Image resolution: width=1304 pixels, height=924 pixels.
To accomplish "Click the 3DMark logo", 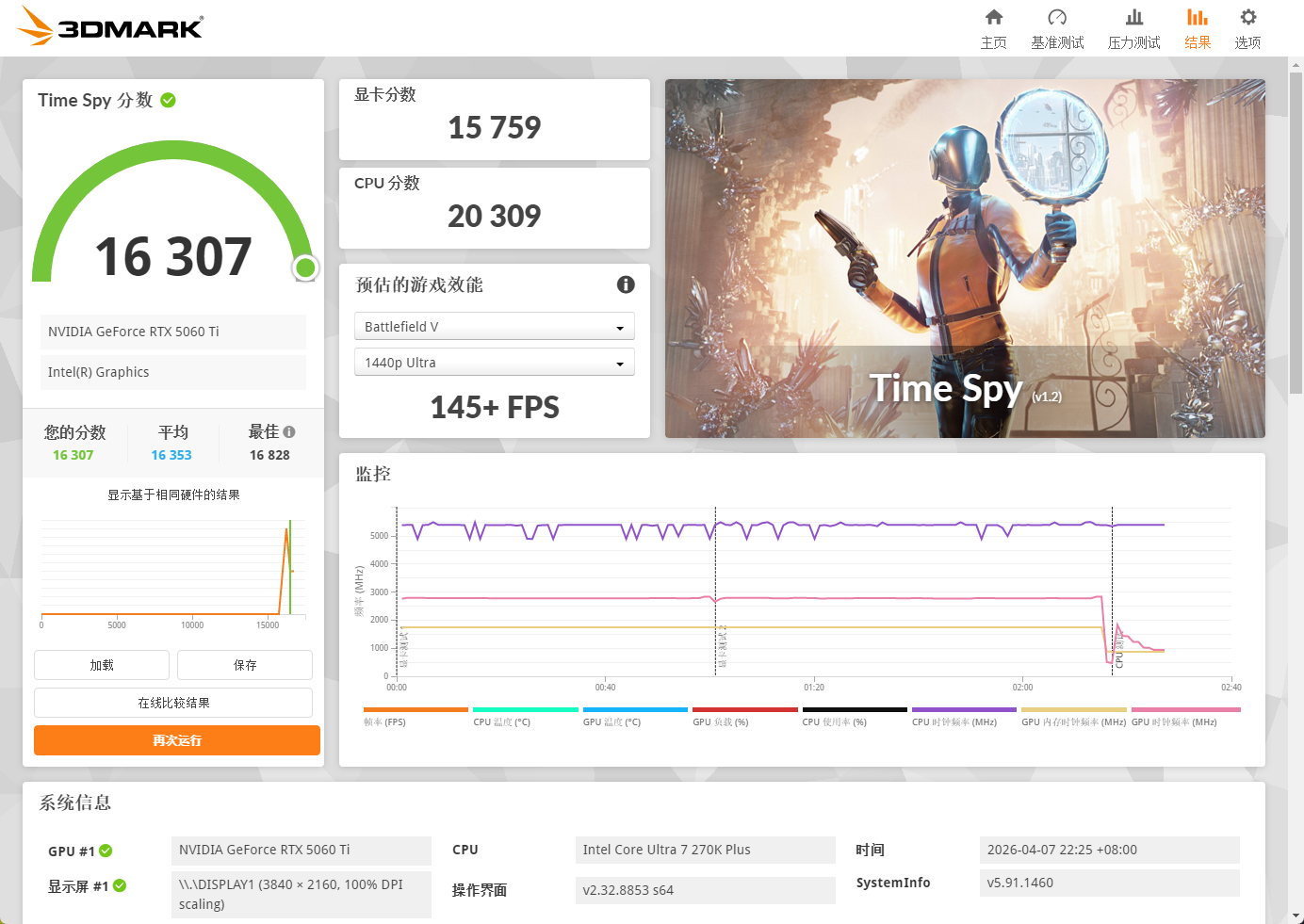I will 110,26.
